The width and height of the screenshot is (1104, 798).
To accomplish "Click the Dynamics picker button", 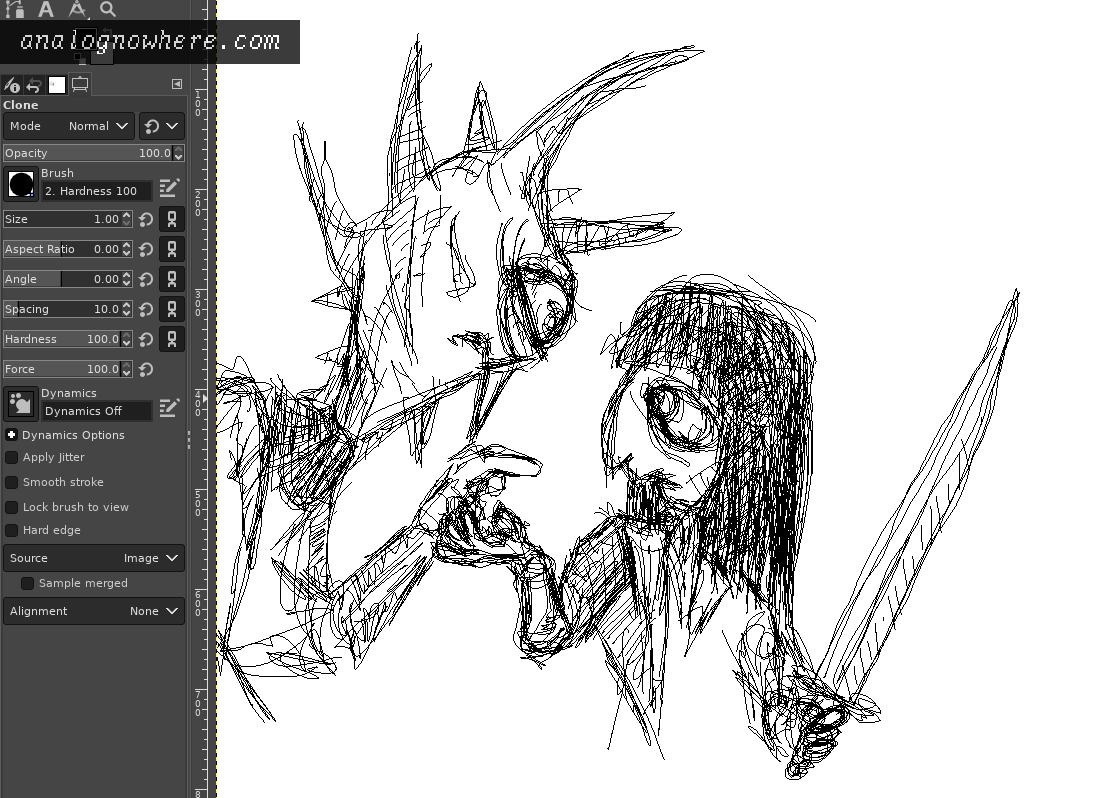I will point(21,404).
